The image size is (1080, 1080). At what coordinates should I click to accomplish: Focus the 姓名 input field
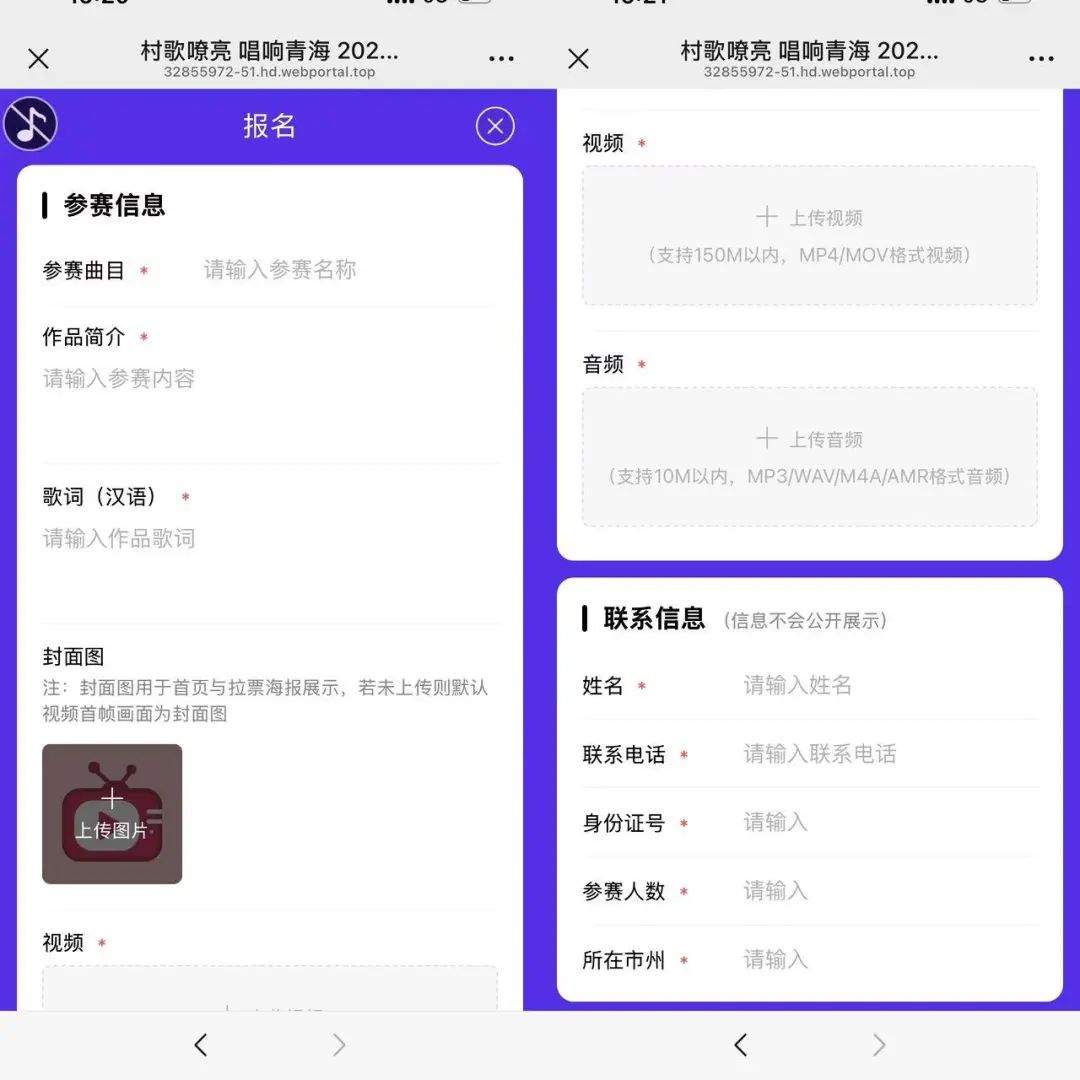(x=885, y=686)
